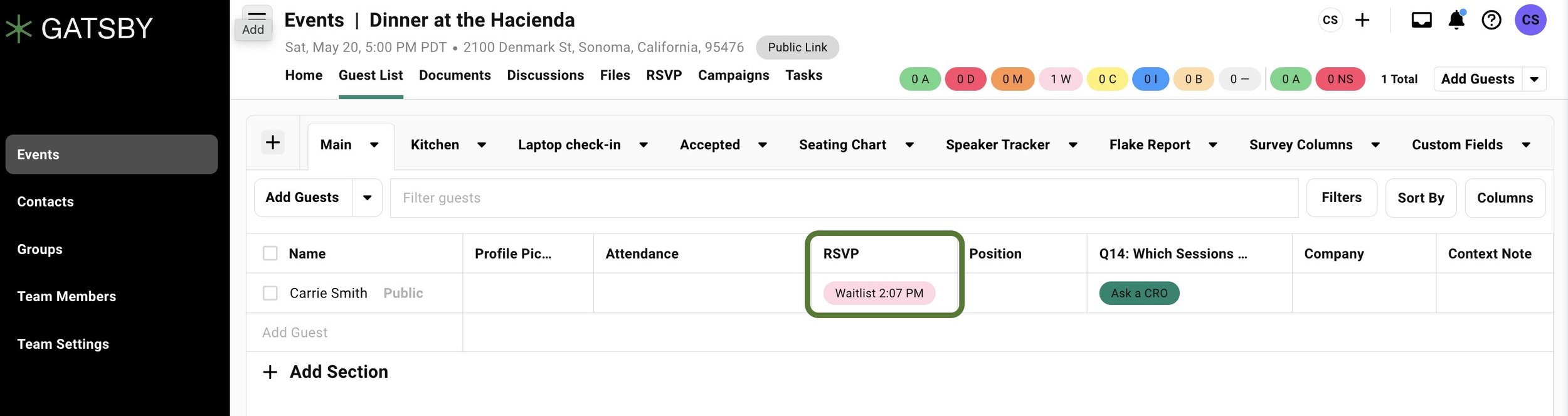Switch to the Campaigns tab

click(733, 75)
